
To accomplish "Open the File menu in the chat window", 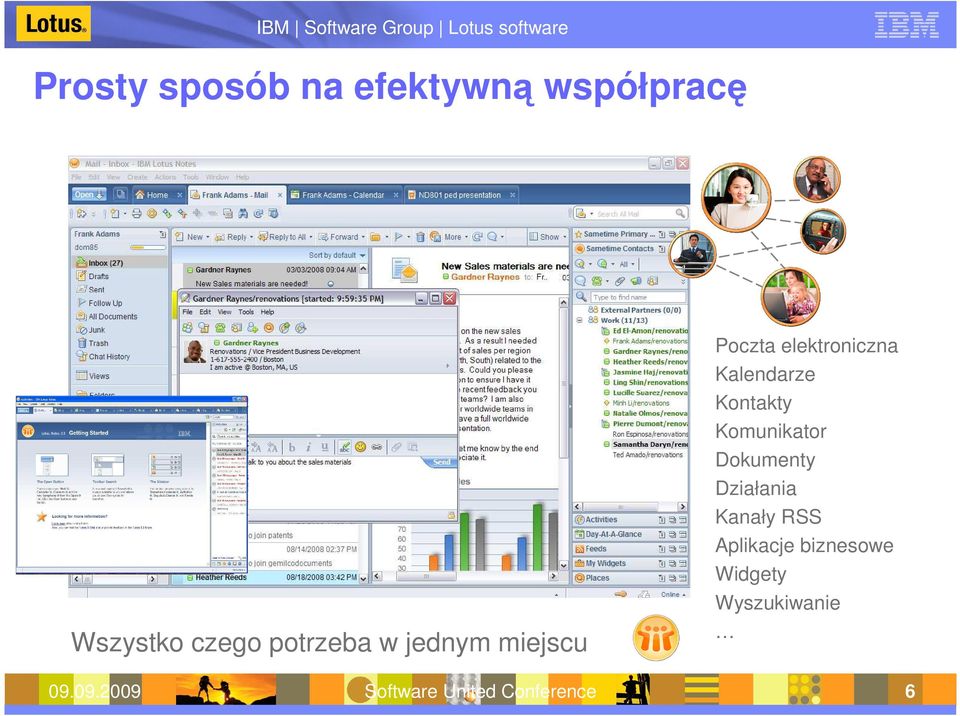I will [x=187, y=312].
